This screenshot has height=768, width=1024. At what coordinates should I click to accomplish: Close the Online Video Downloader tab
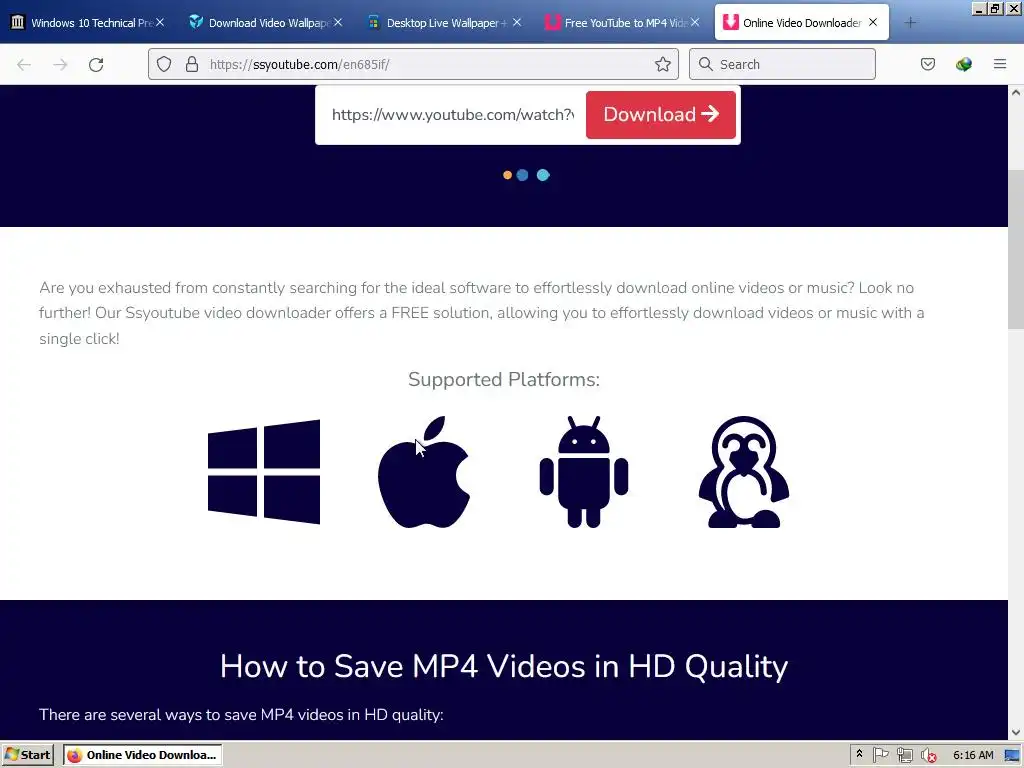pyautogui.click(x=873, y=22)
